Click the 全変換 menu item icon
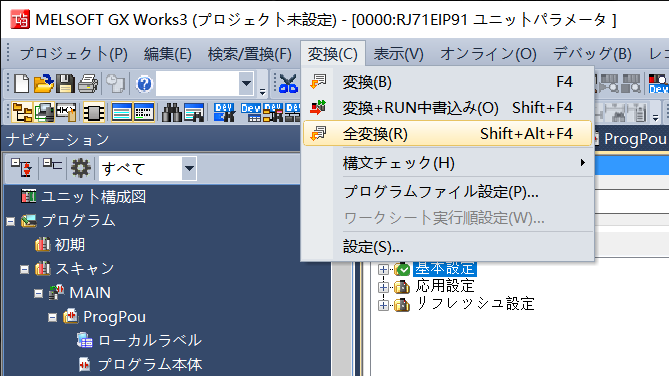This screenshot has height=376, width=669. coord(318,134)
